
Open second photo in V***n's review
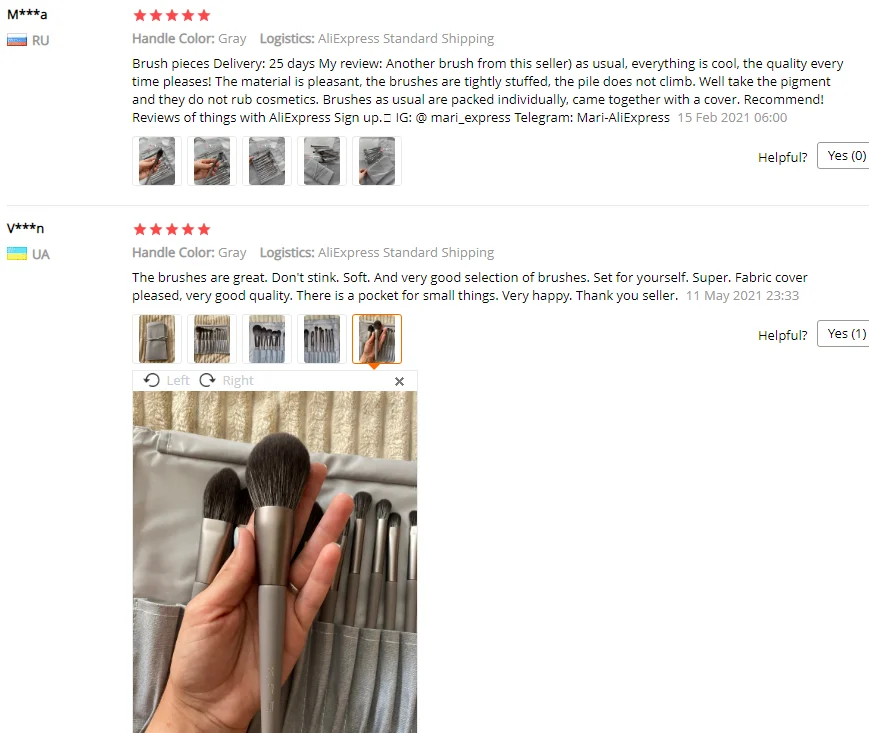click(x=212, y=339)
